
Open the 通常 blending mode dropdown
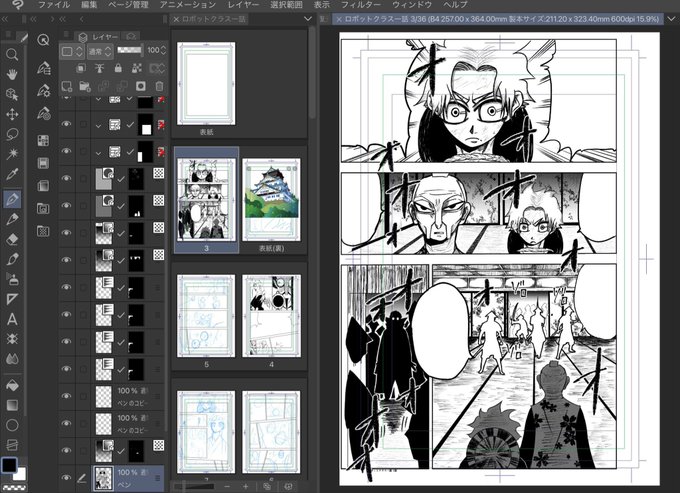(x=100, y=51)
